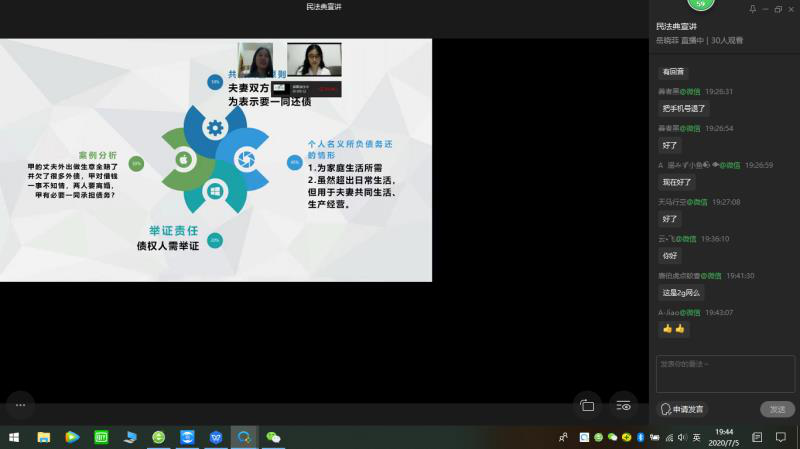Screen dimensions: 800x449
Task: Open the three-dot more options menu
Action: click(x=19, y=405)
